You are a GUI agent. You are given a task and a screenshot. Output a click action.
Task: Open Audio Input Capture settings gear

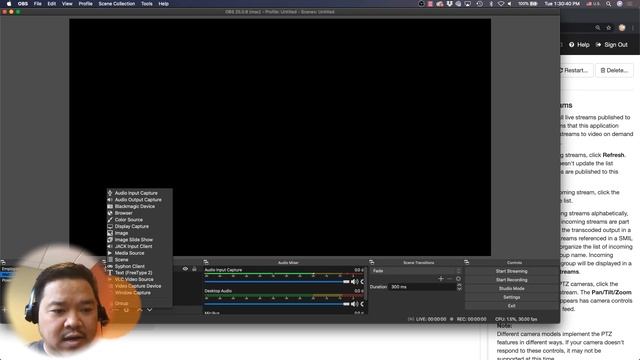(362, 282)
